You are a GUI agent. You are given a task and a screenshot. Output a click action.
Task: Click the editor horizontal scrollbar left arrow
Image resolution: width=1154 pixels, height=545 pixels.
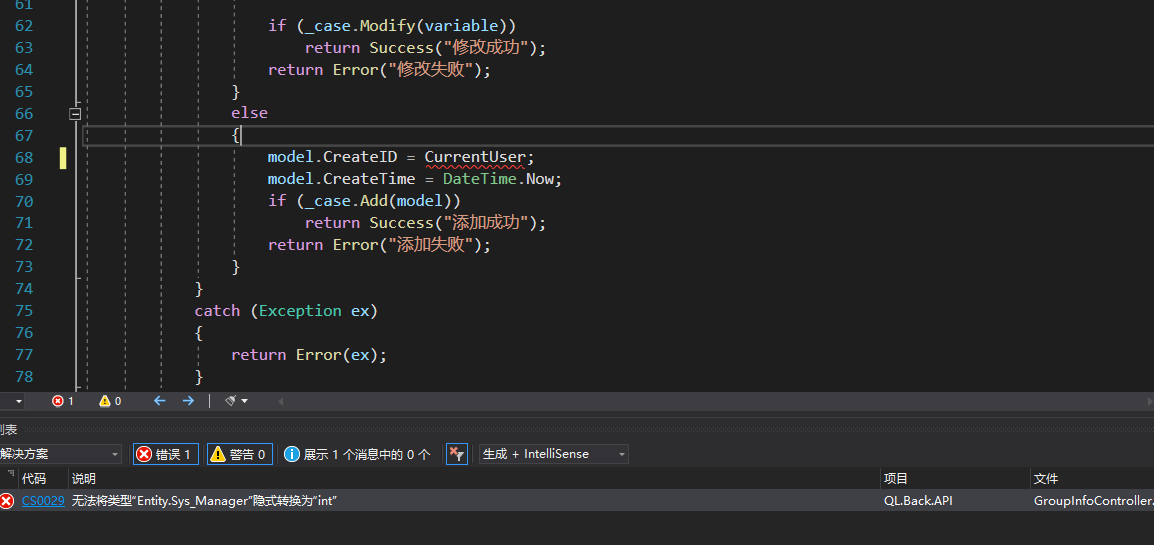tap(280, 402)
